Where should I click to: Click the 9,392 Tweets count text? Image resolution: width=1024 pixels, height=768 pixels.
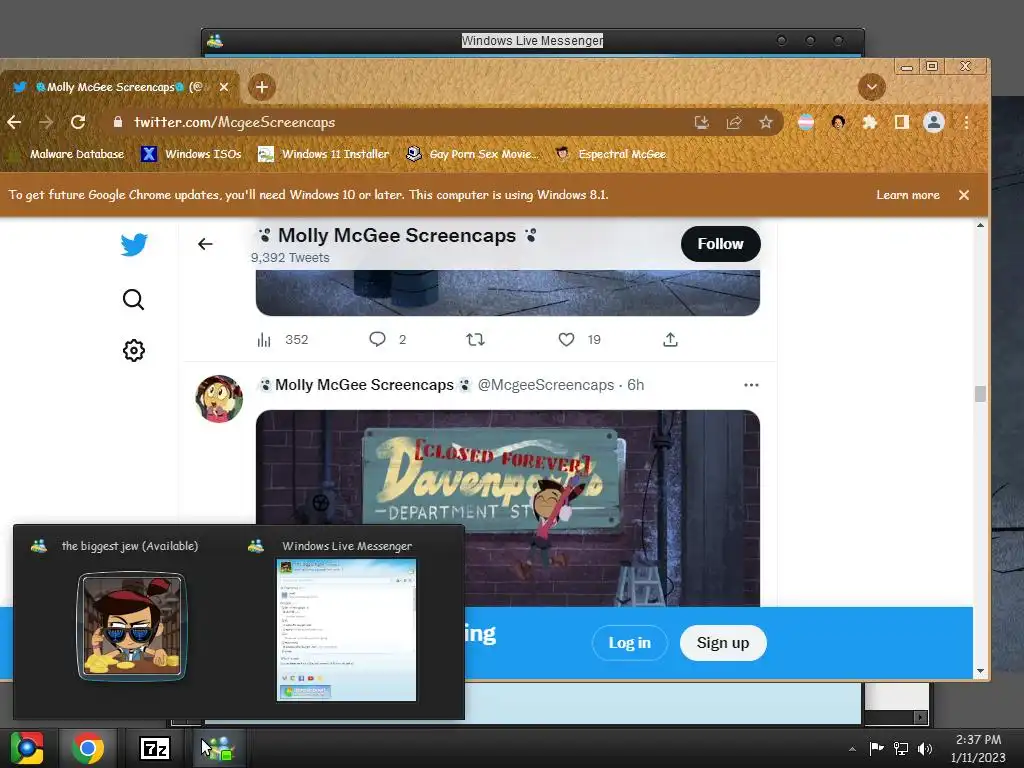pos(290,257)
